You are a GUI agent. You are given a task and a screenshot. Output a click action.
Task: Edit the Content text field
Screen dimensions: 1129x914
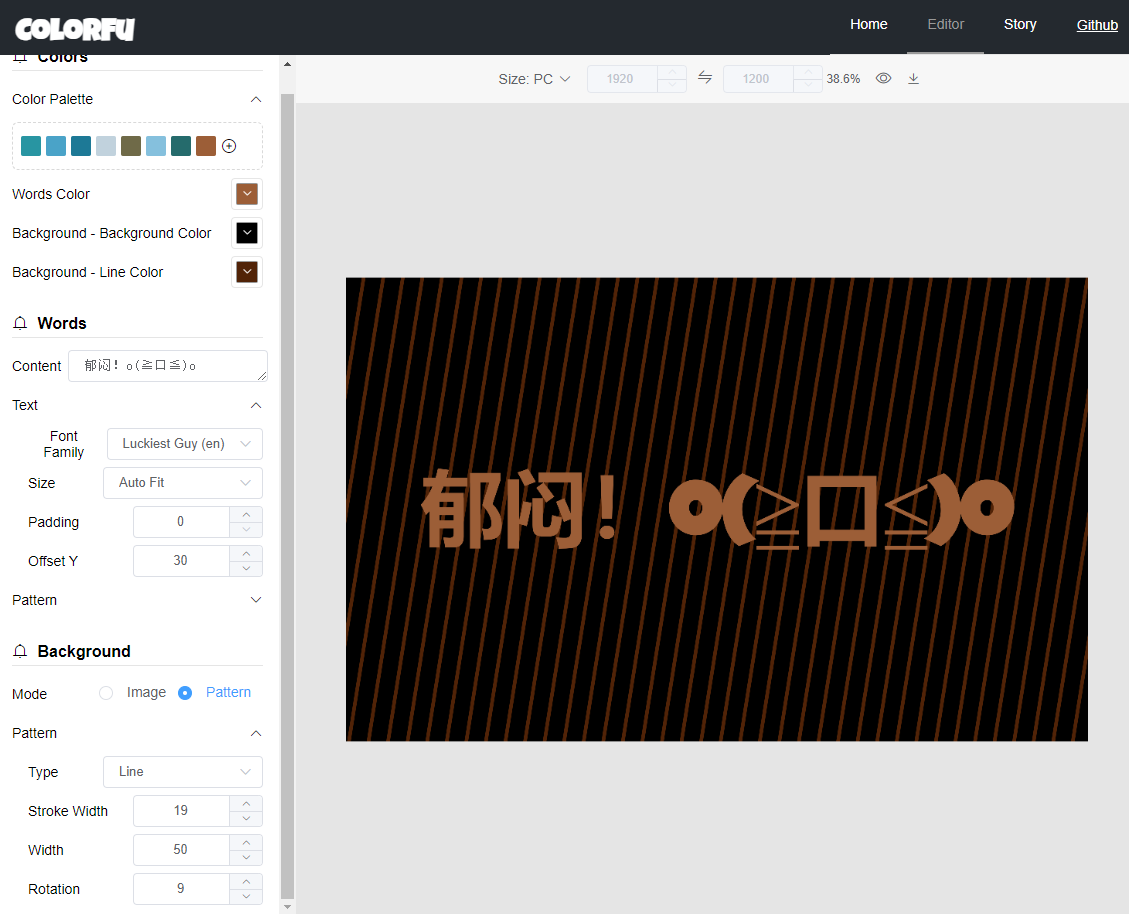pyautogui.click(x=168, y=366)
